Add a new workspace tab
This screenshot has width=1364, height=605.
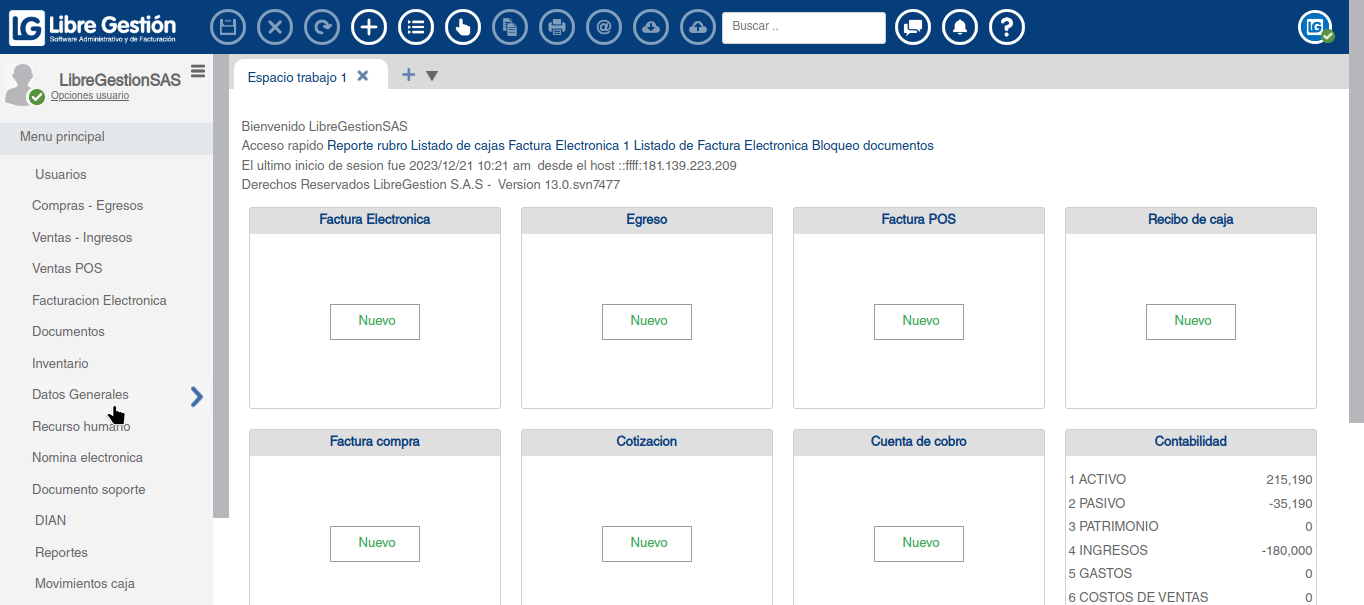point(408,75)
